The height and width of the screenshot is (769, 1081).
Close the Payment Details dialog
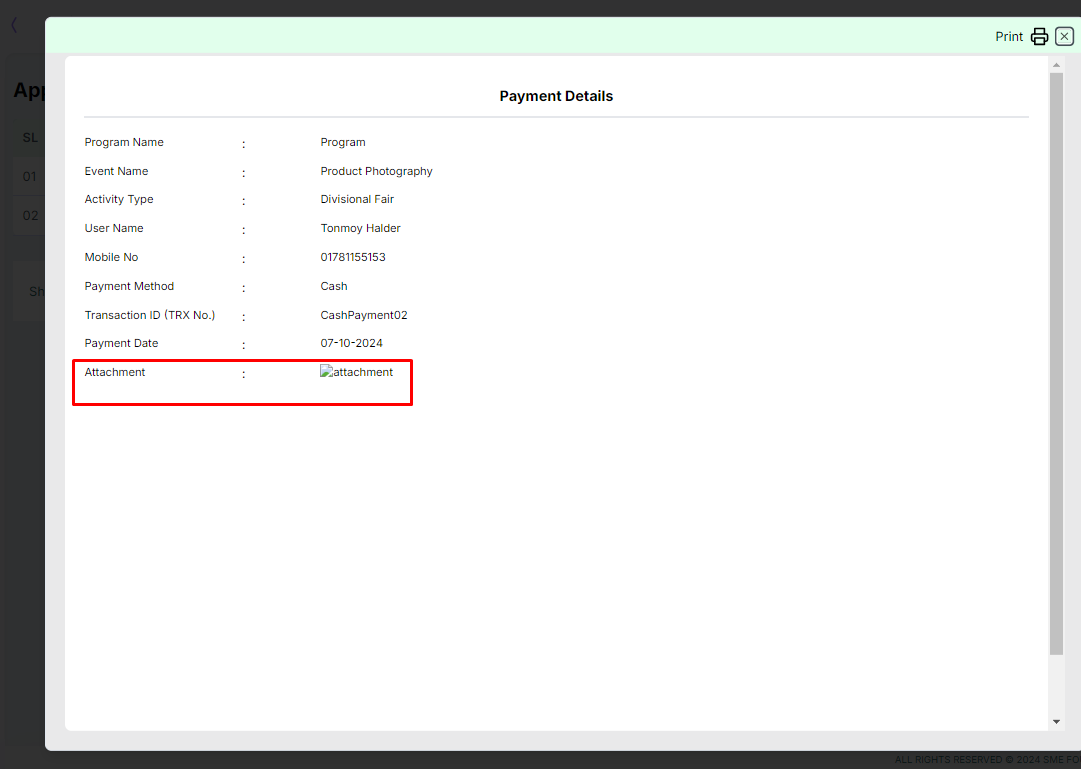tap(1064, 36)
